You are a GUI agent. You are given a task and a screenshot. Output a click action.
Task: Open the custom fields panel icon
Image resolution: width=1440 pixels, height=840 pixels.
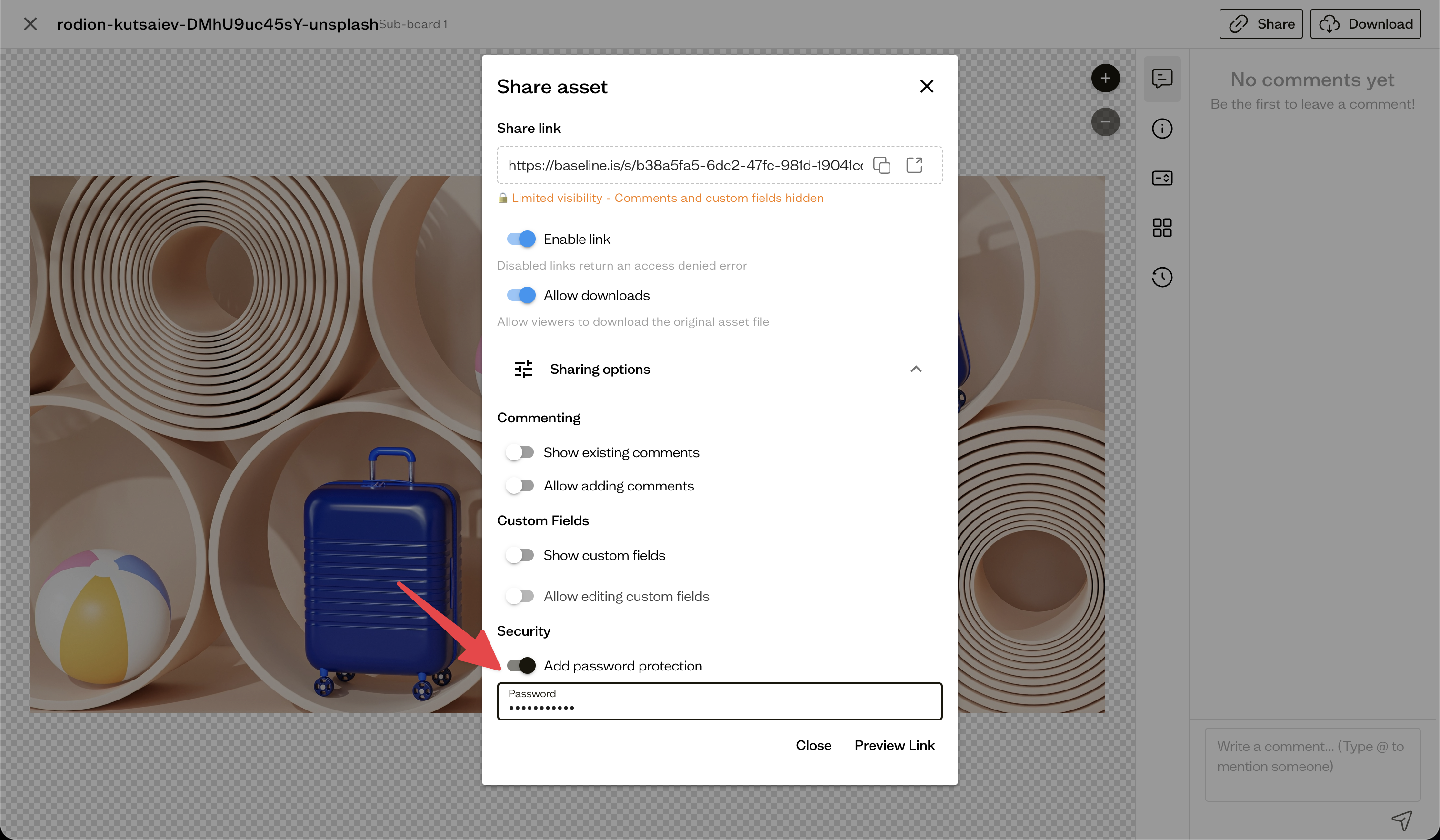[1162, 178]
